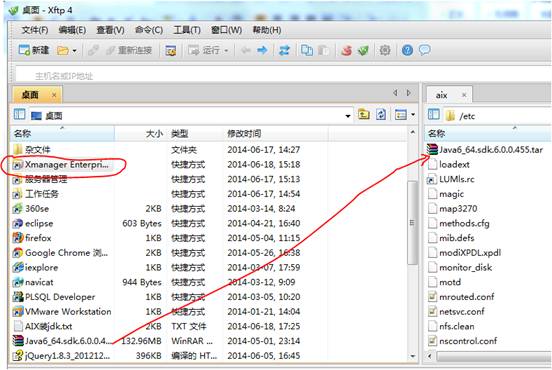Click local list scroll up arrow

413,132
